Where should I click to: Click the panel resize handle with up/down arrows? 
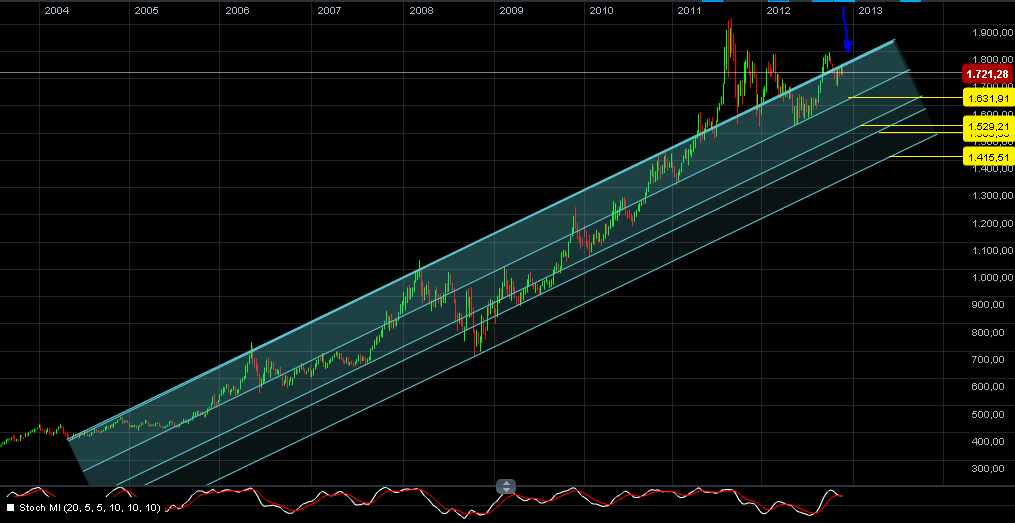(x=507, y=486)
